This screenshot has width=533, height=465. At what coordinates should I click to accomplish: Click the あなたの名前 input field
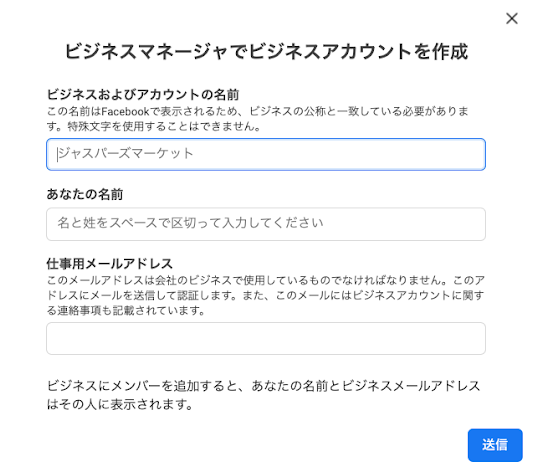266,224
